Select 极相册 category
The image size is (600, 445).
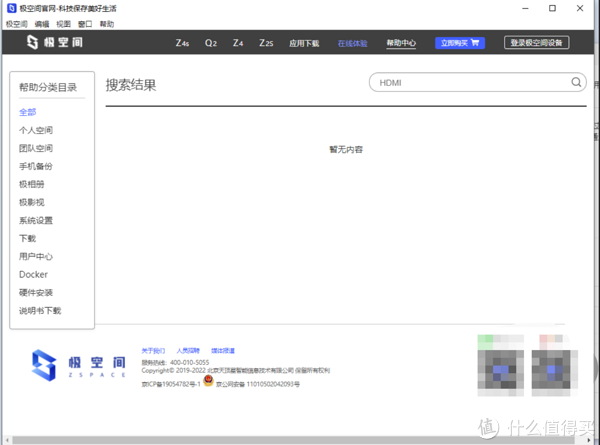[32, 184]
